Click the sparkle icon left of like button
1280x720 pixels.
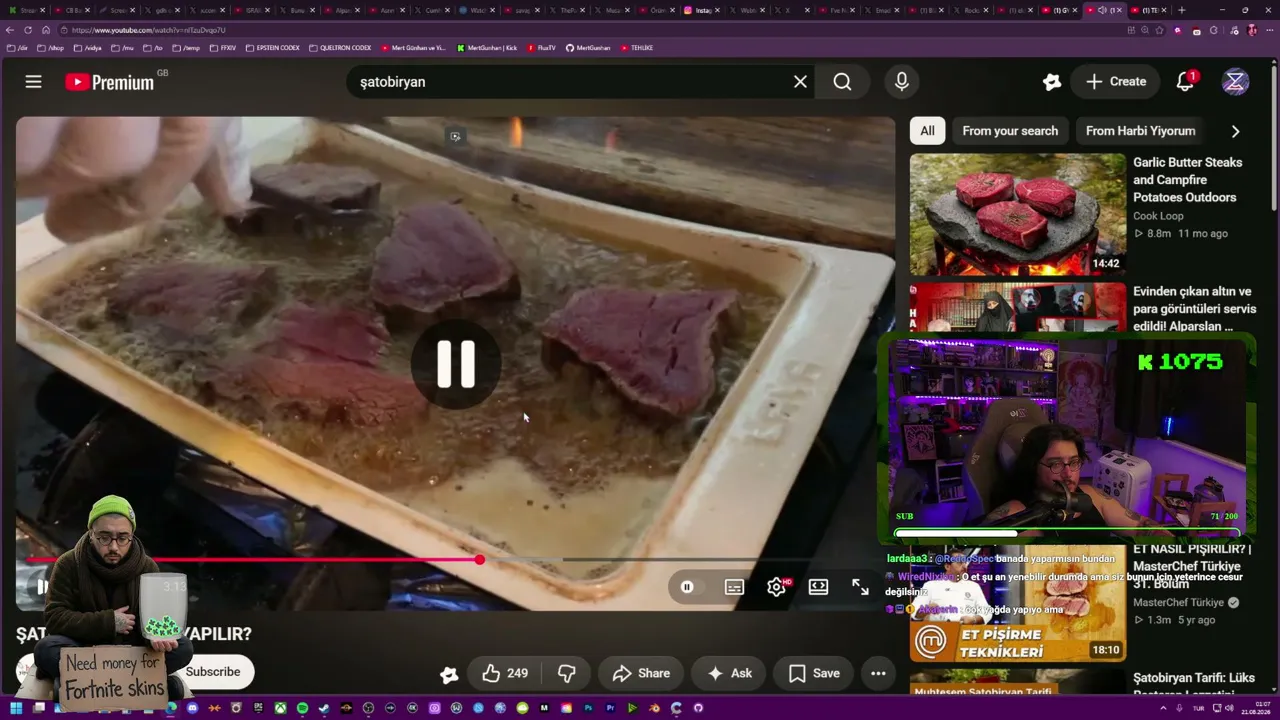[x=449, y=674]
